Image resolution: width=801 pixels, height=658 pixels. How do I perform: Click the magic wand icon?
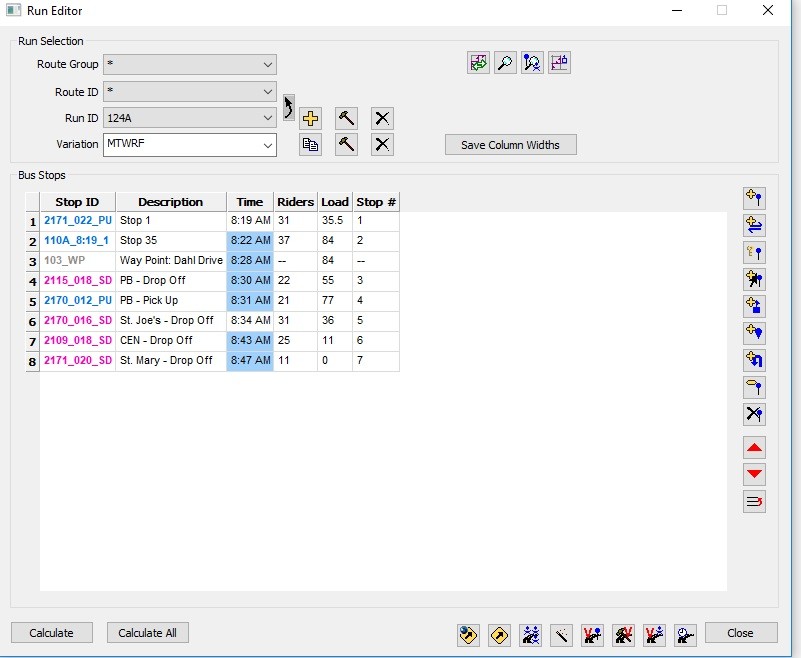(x=561, y=635)
